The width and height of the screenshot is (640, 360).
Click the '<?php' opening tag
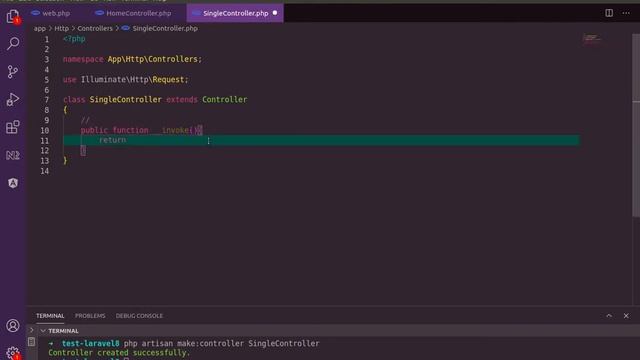coord(74,39)
